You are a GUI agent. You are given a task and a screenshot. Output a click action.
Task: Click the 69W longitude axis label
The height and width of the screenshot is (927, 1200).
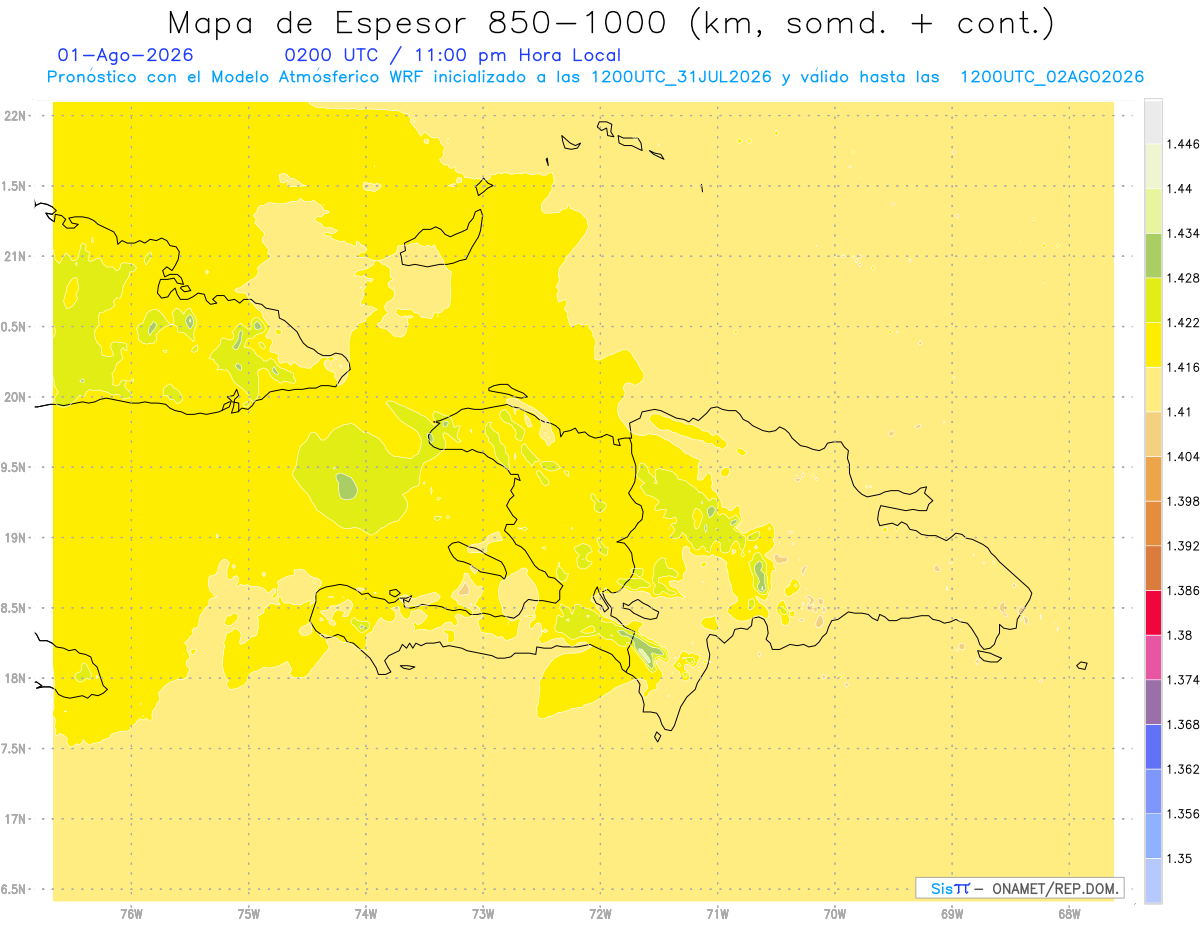[x=952, y=915]
